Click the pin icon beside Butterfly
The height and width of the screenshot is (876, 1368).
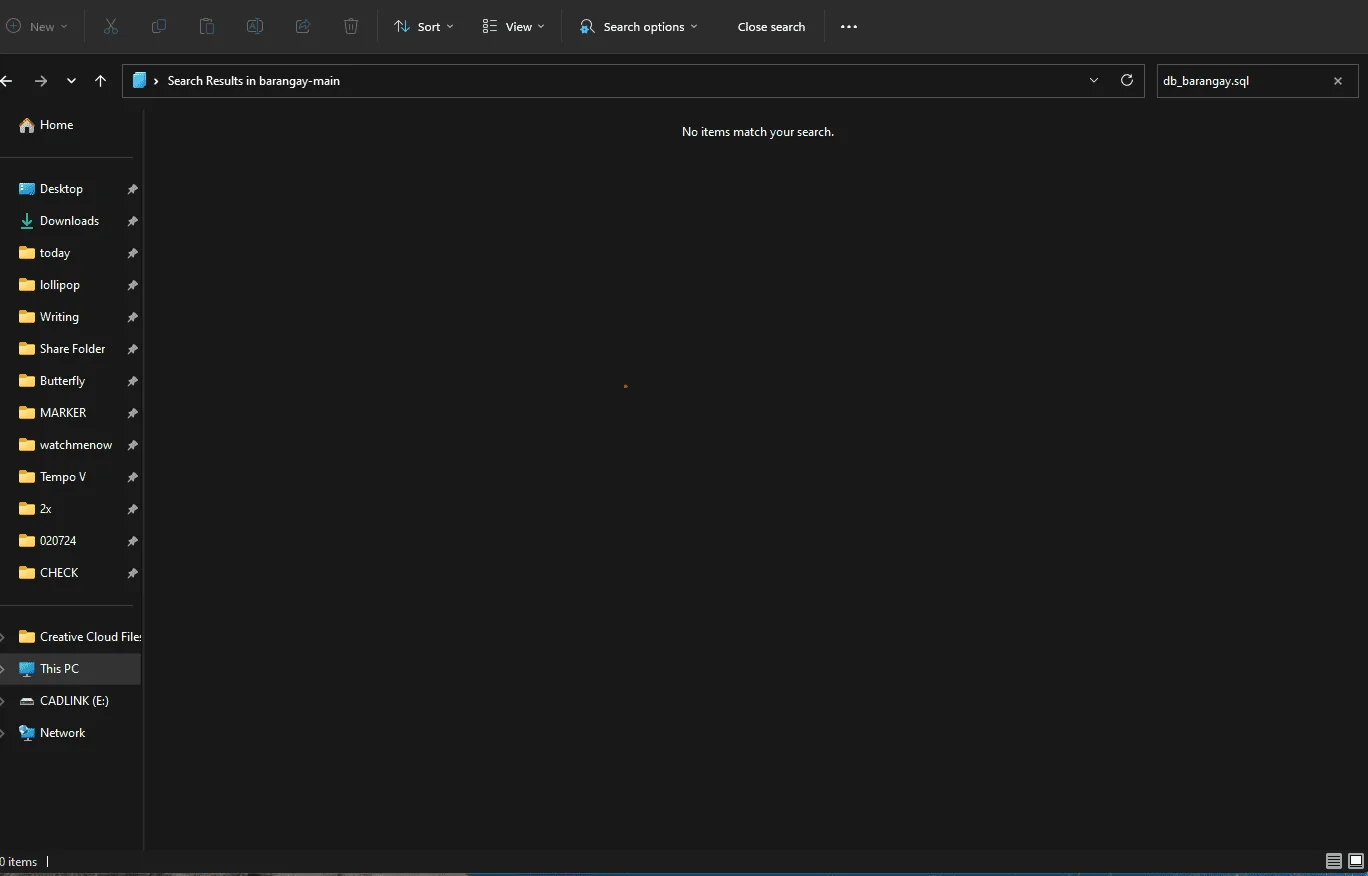pyautogui.click(x=132, y=381)
